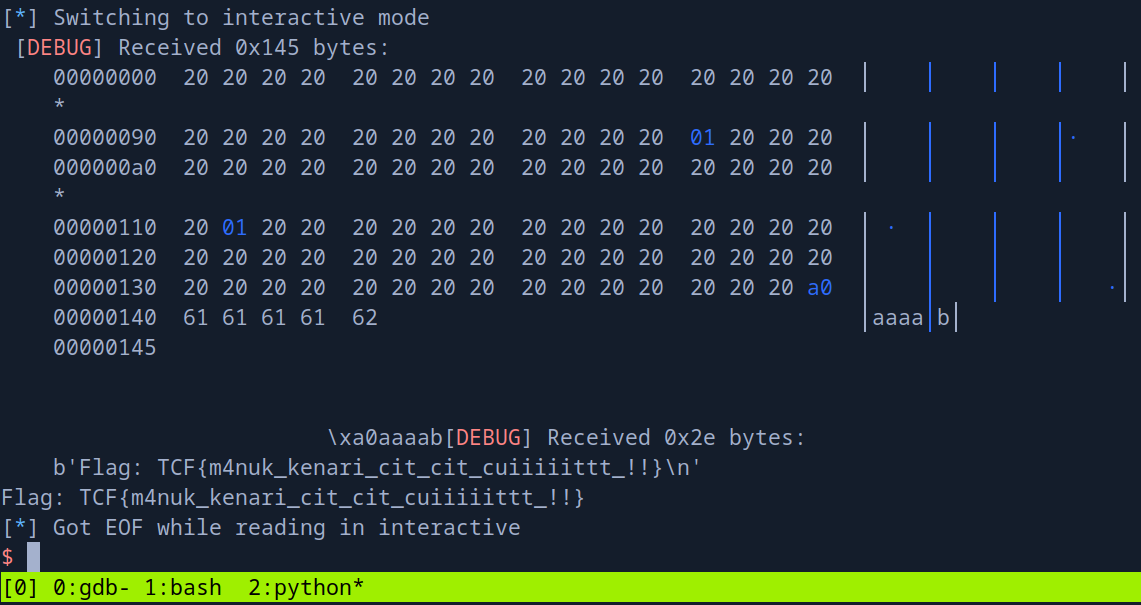1141x605 pixels.
Task: Click the DEBUG tag before 'Received 0x2e bytes'
Action: 488,438
